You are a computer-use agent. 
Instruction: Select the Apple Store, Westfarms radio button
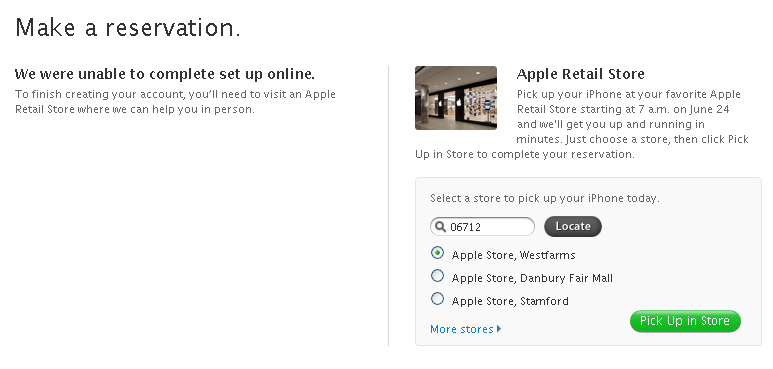[437, 253]
